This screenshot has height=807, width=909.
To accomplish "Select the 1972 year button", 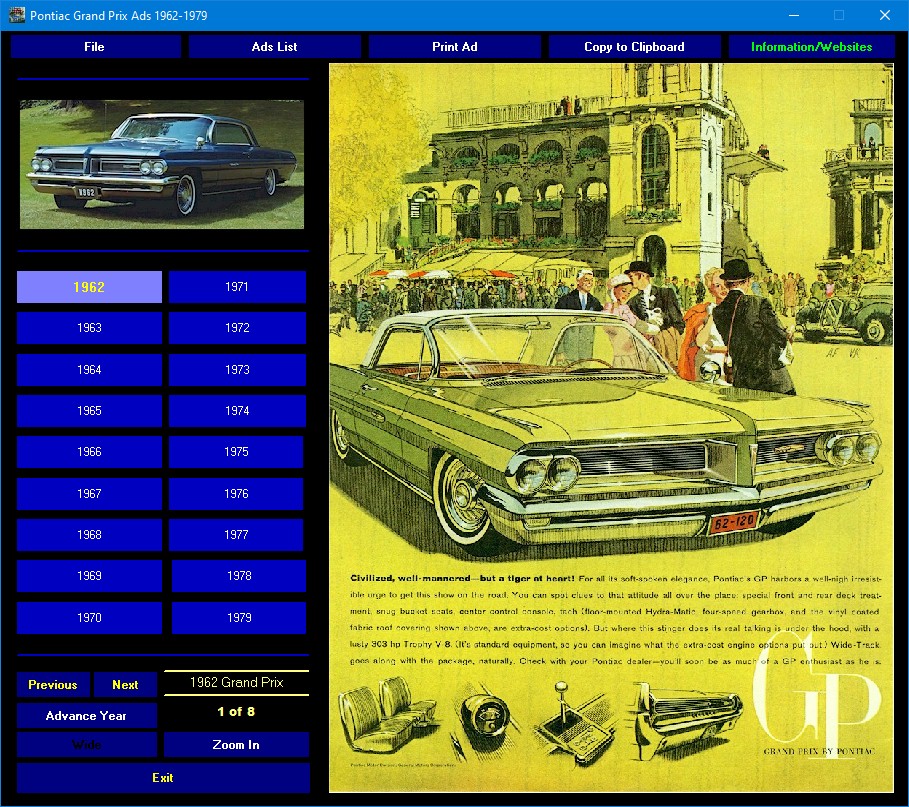I will [x=237, y=328].
